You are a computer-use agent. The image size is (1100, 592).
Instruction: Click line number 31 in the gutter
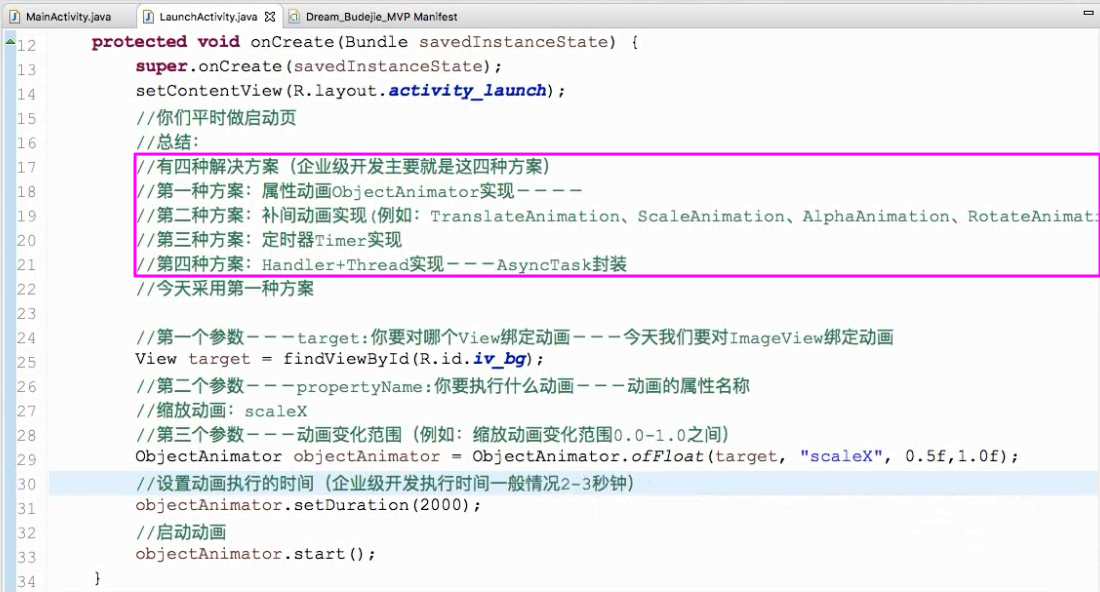(x=26, y=509)
